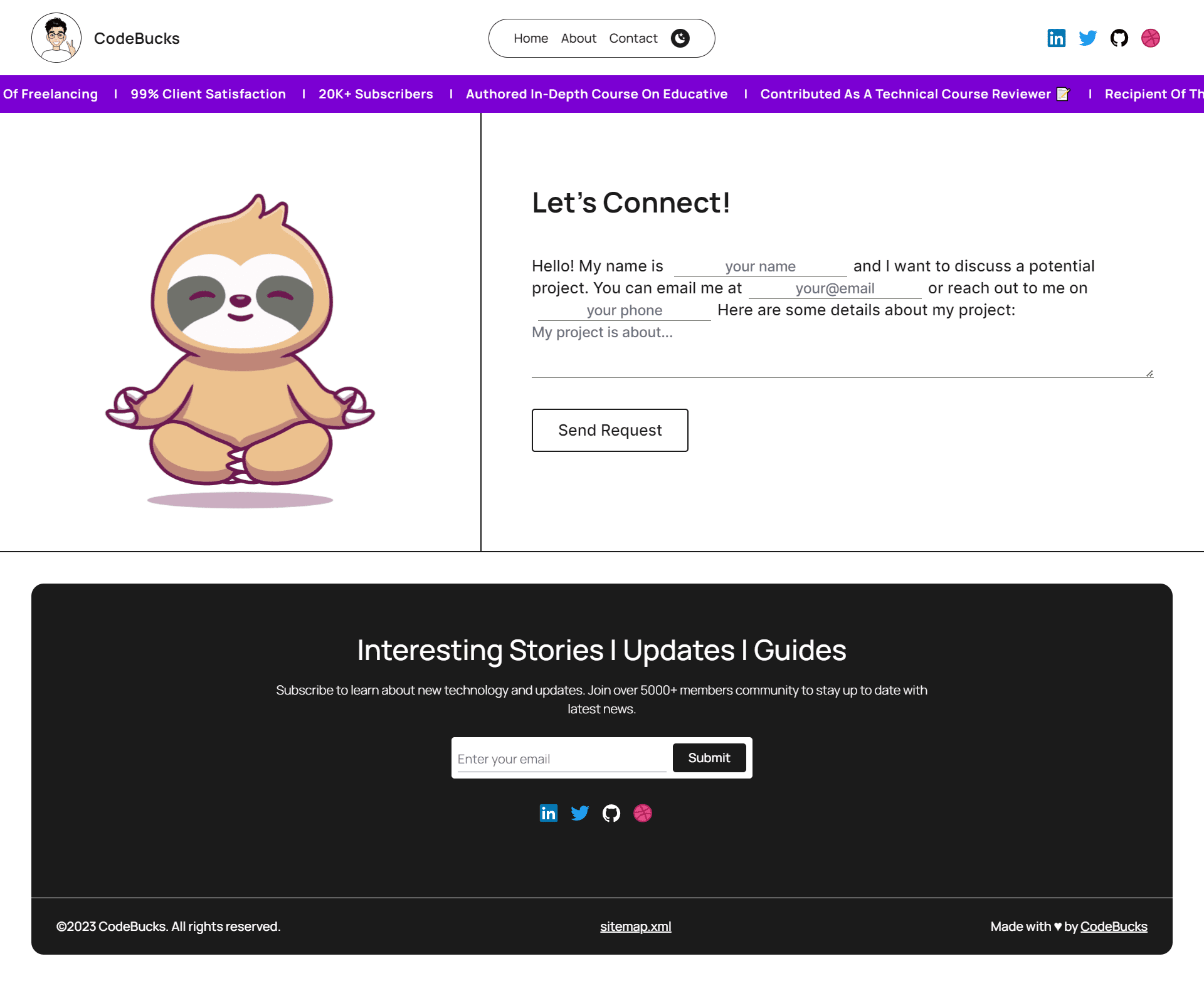Click the 'your@email' input field
1204x986 pixels.
point(835,288)
